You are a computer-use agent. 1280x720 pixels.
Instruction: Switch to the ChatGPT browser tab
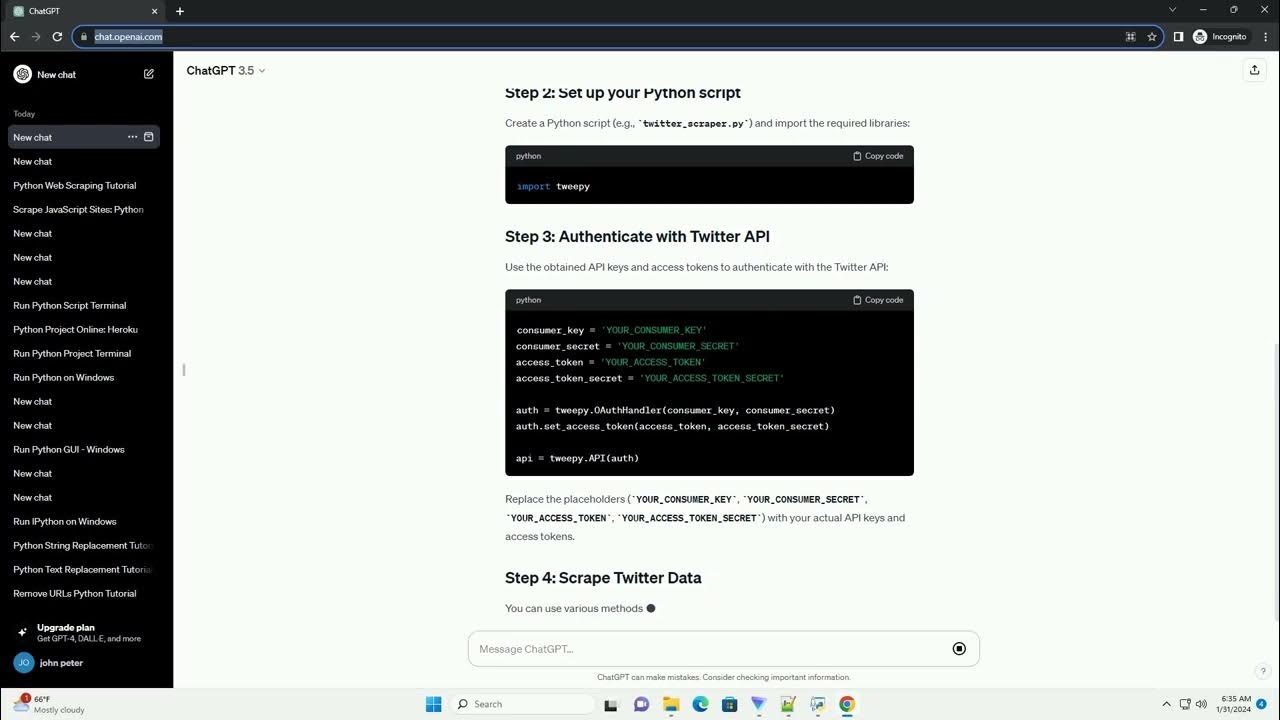click(x=84, y=11)
